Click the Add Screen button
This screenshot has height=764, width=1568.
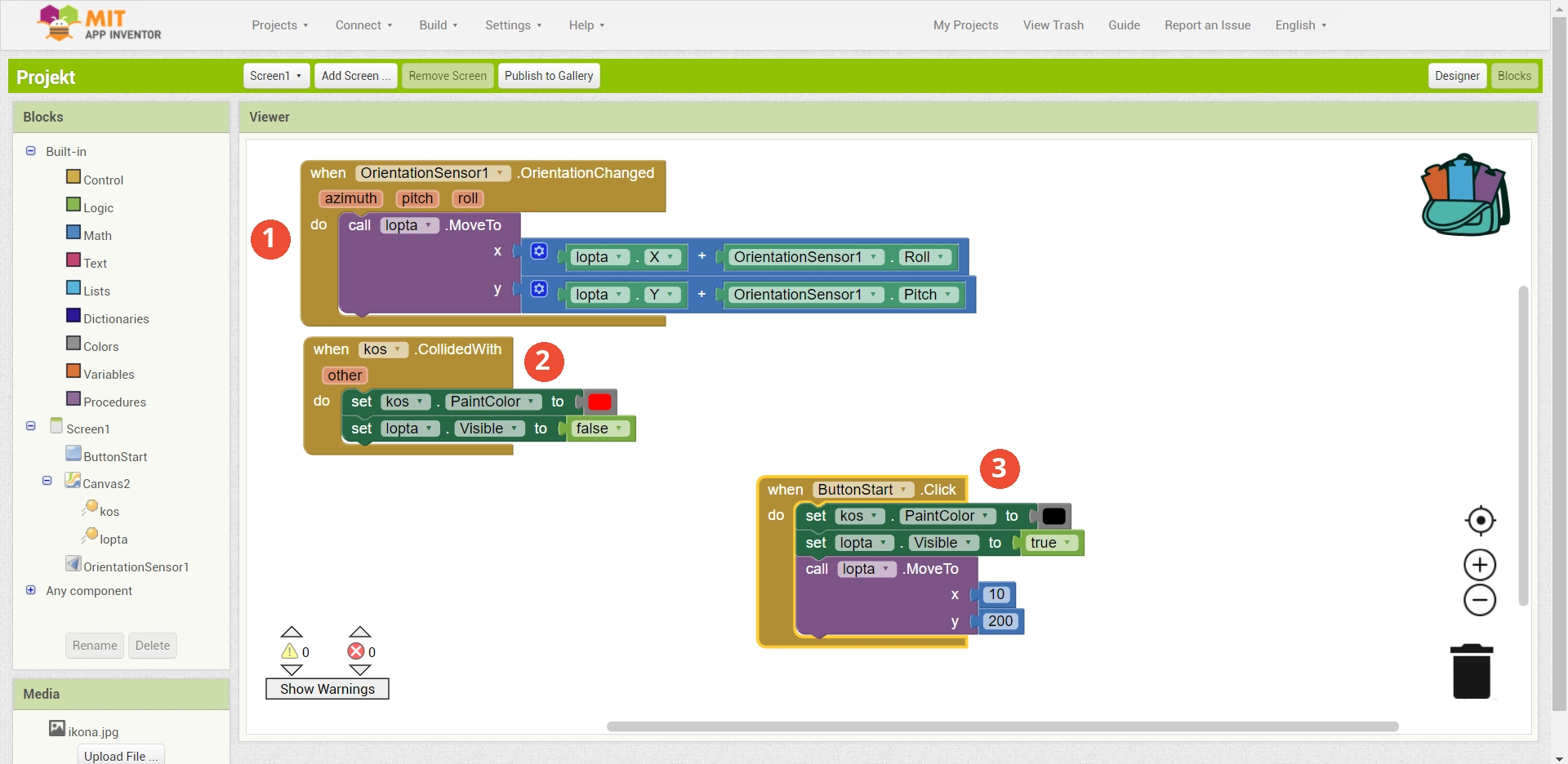(x=356, y=76)
